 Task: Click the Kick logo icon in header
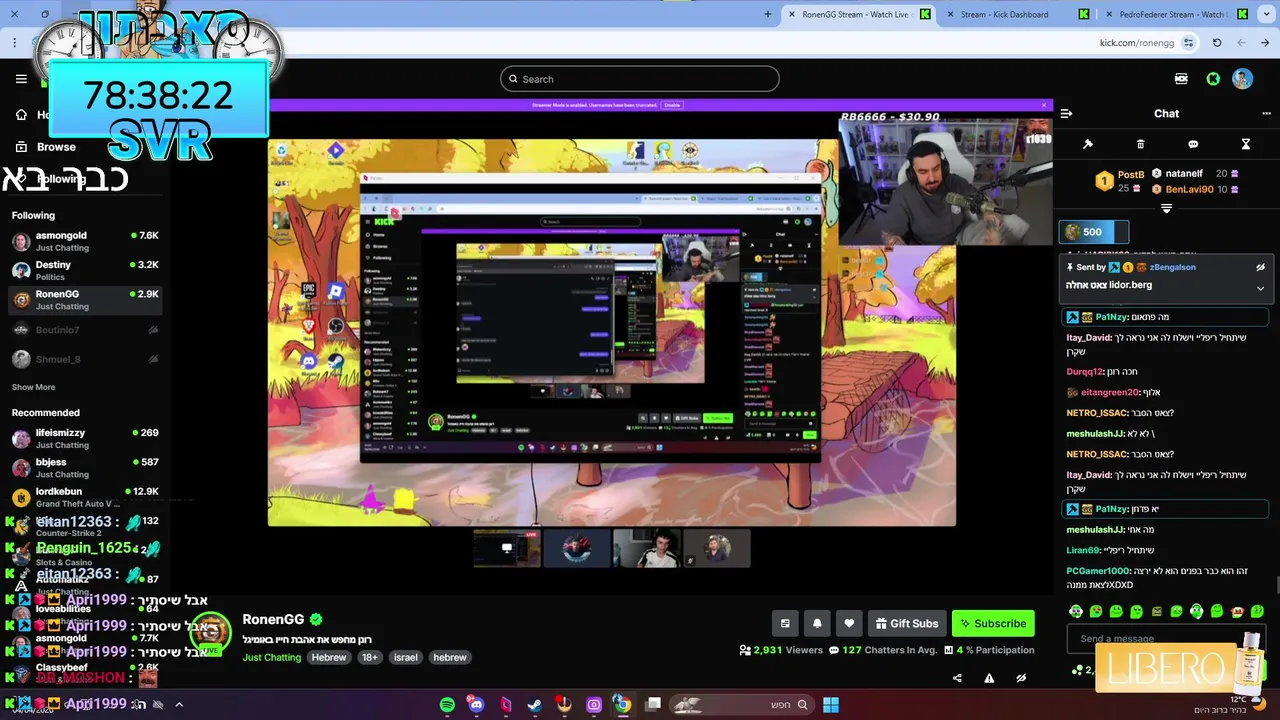pos(1213,79)
